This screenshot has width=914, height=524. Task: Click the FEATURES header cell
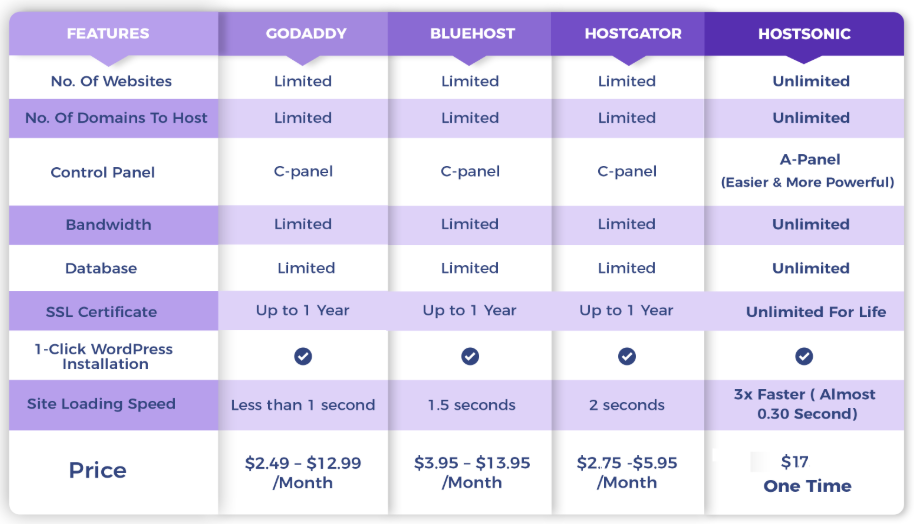[107, 33]
